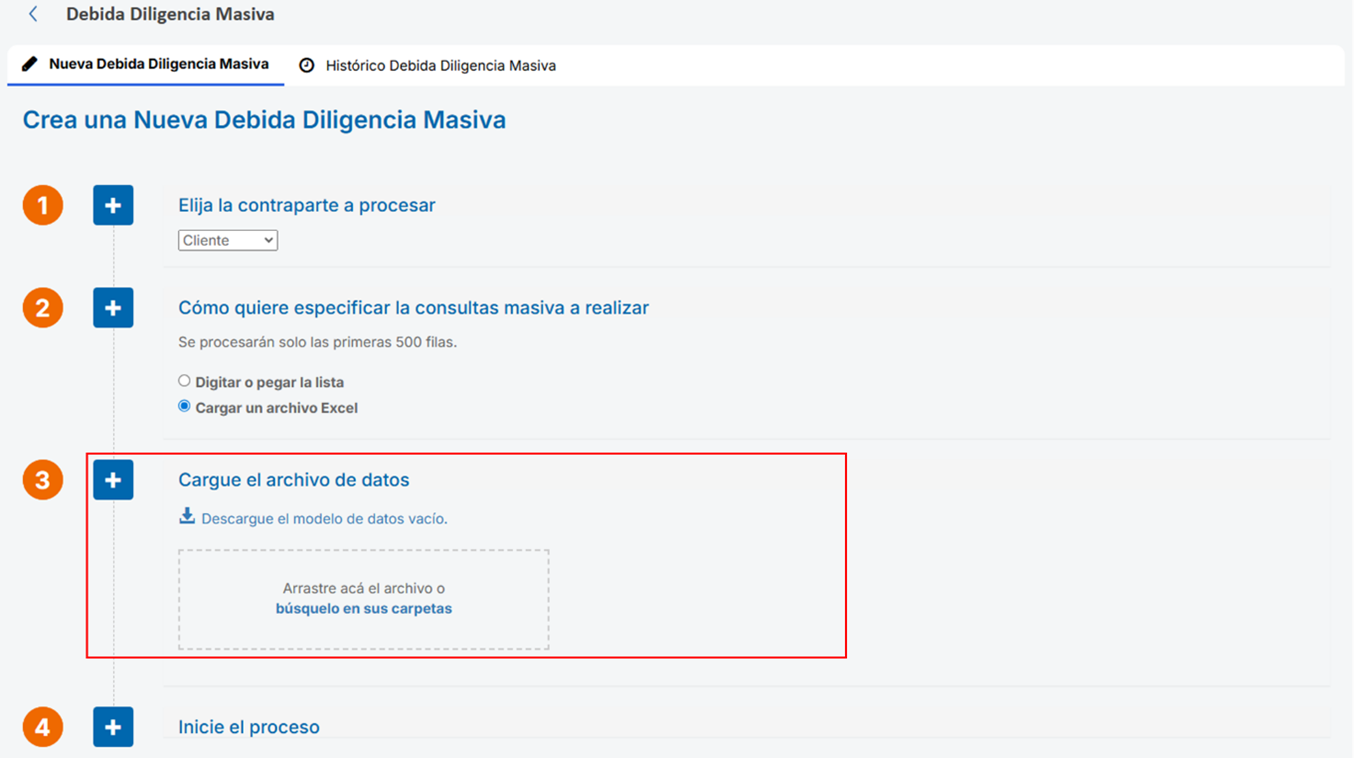Click the download icon before Descargue el modelo
Viewport: 1354px width, 758px height.
point(186,515)
